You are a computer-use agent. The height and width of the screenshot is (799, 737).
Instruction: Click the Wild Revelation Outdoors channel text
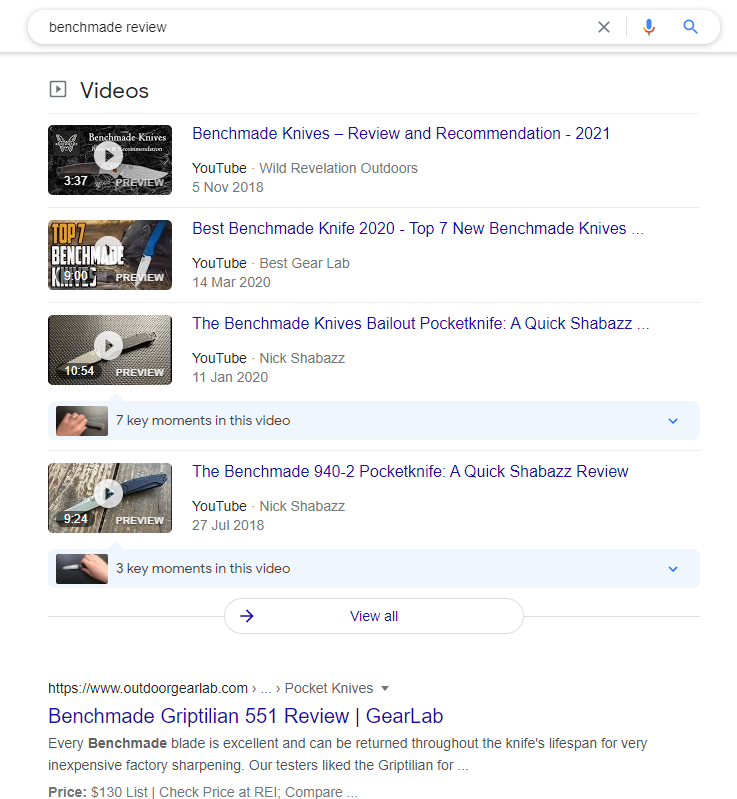click(338, 168)
